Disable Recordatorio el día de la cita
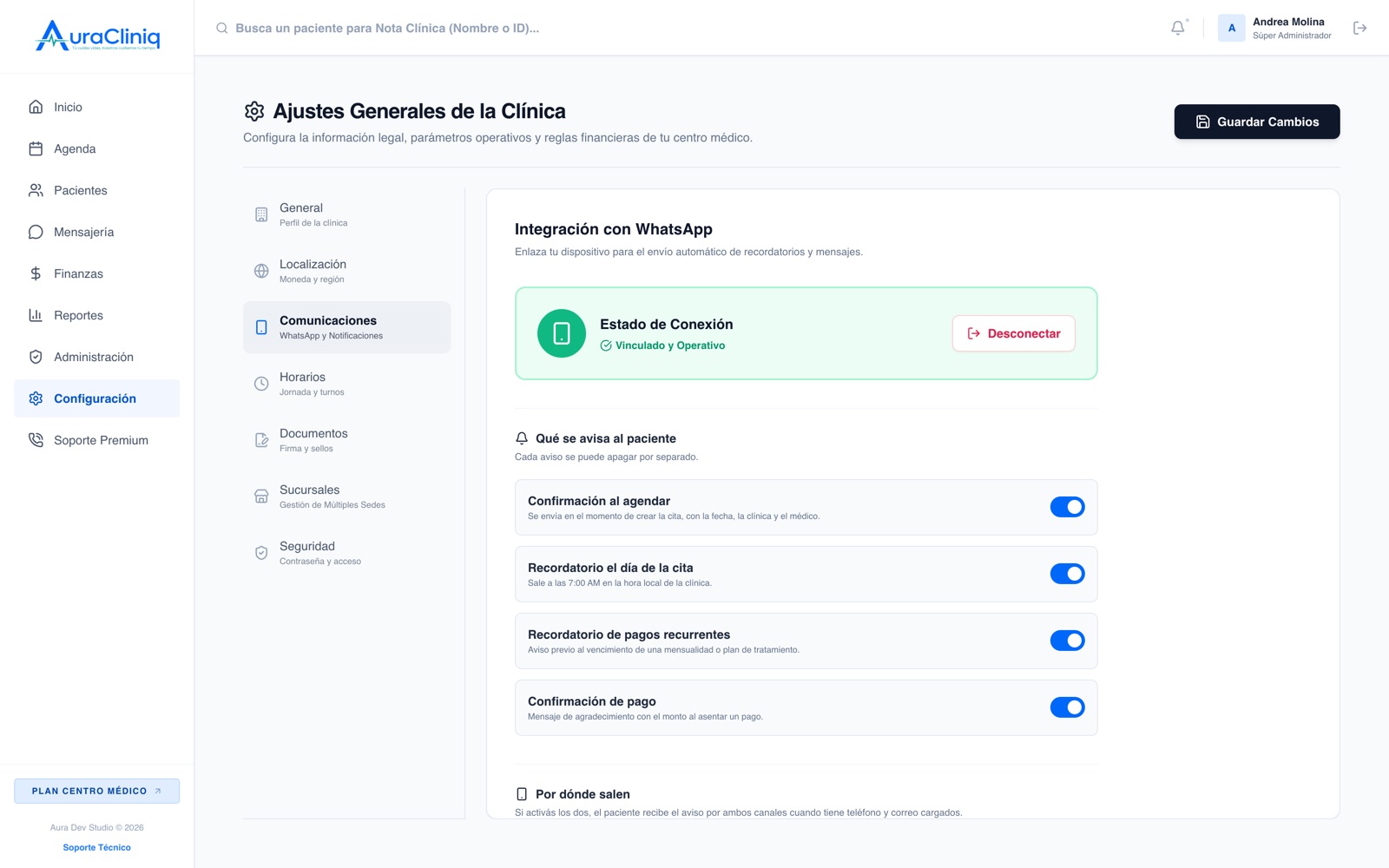 click(x=1068, y=574)
